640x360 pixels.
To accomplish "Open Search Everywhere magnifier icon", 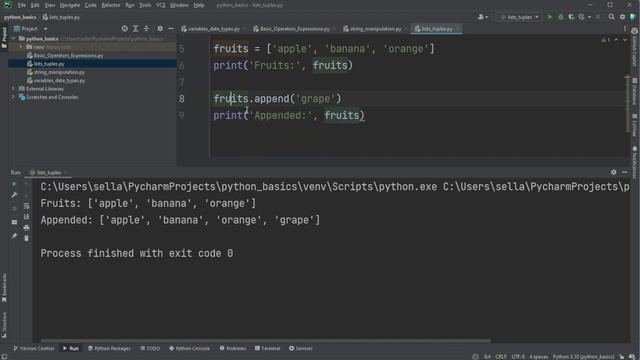I will pyautogui.click(x=611, y=17).
